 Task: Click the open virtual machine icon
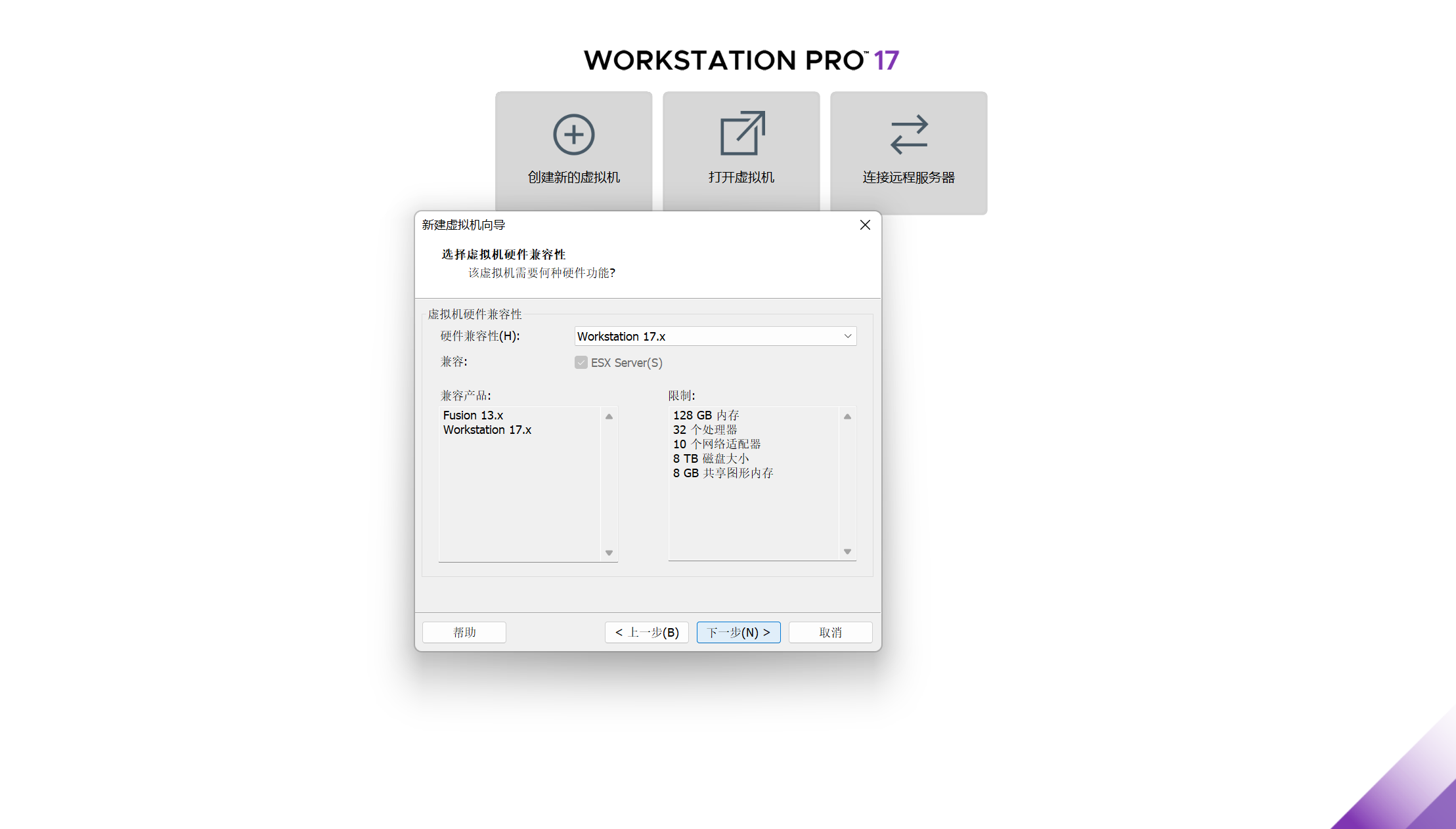(741, 133)
